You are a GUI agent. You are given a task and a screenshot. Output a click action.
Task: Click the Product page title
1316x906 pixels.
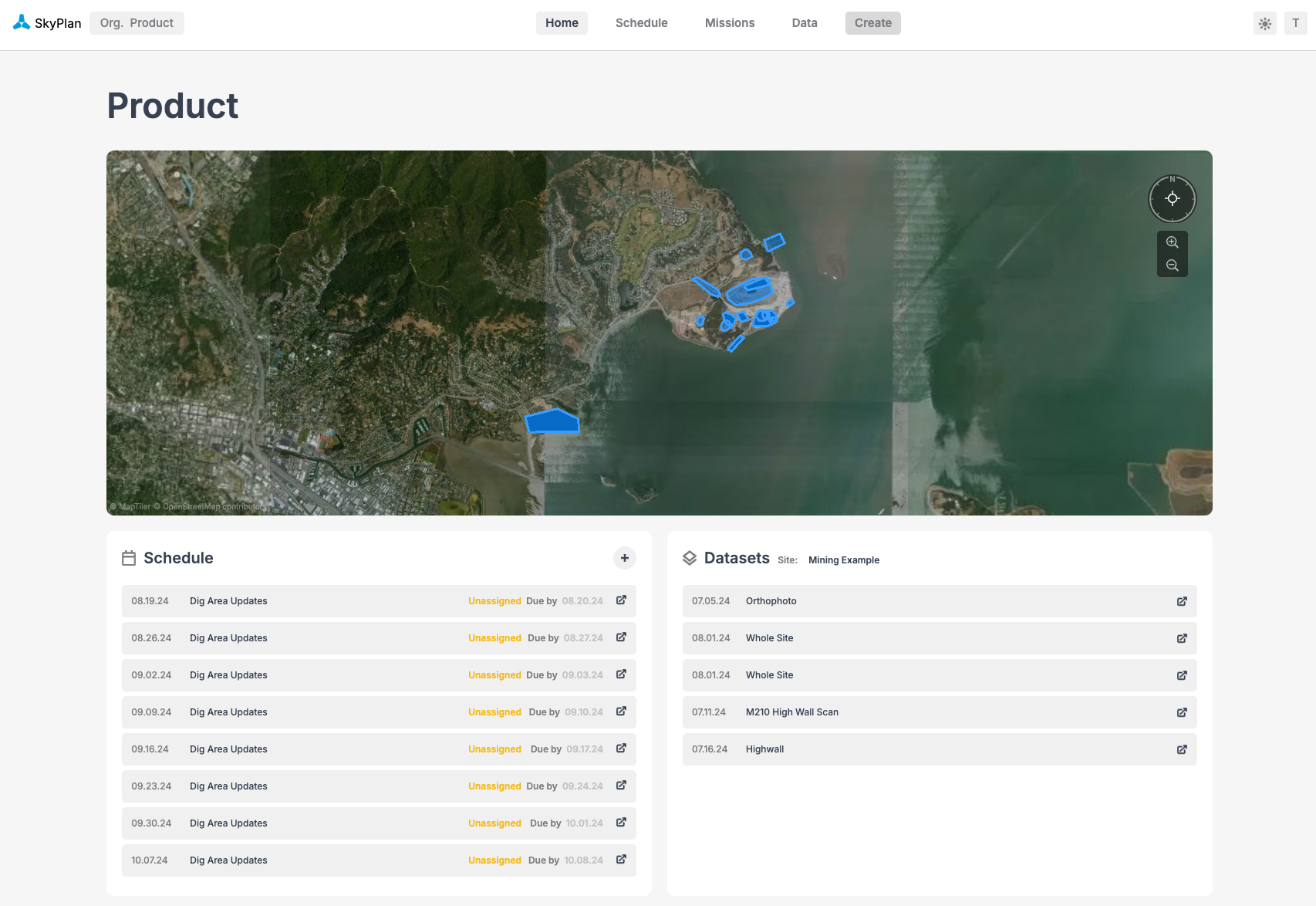tap(173, 106)
